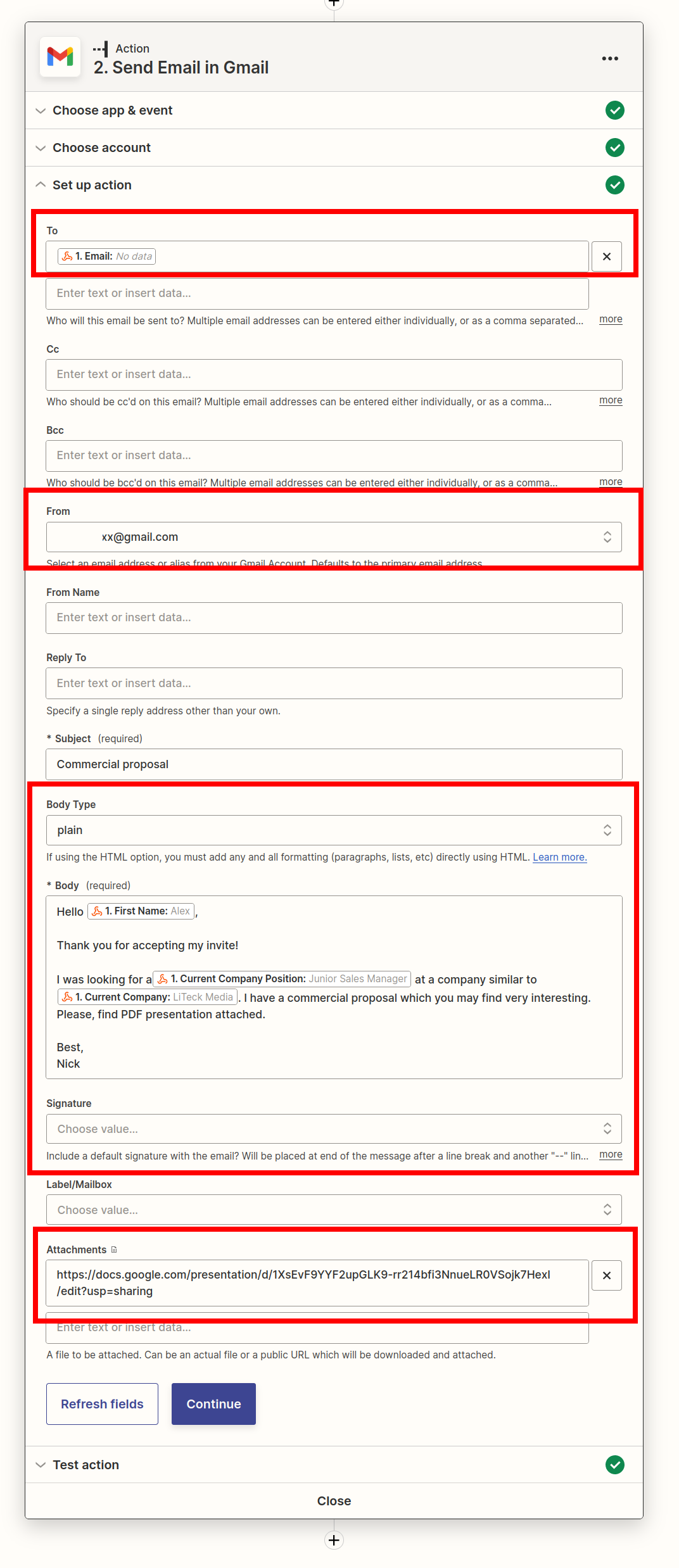Click the add step plus below the action
The image size is (679, 1568).
tap(334, 1540)
